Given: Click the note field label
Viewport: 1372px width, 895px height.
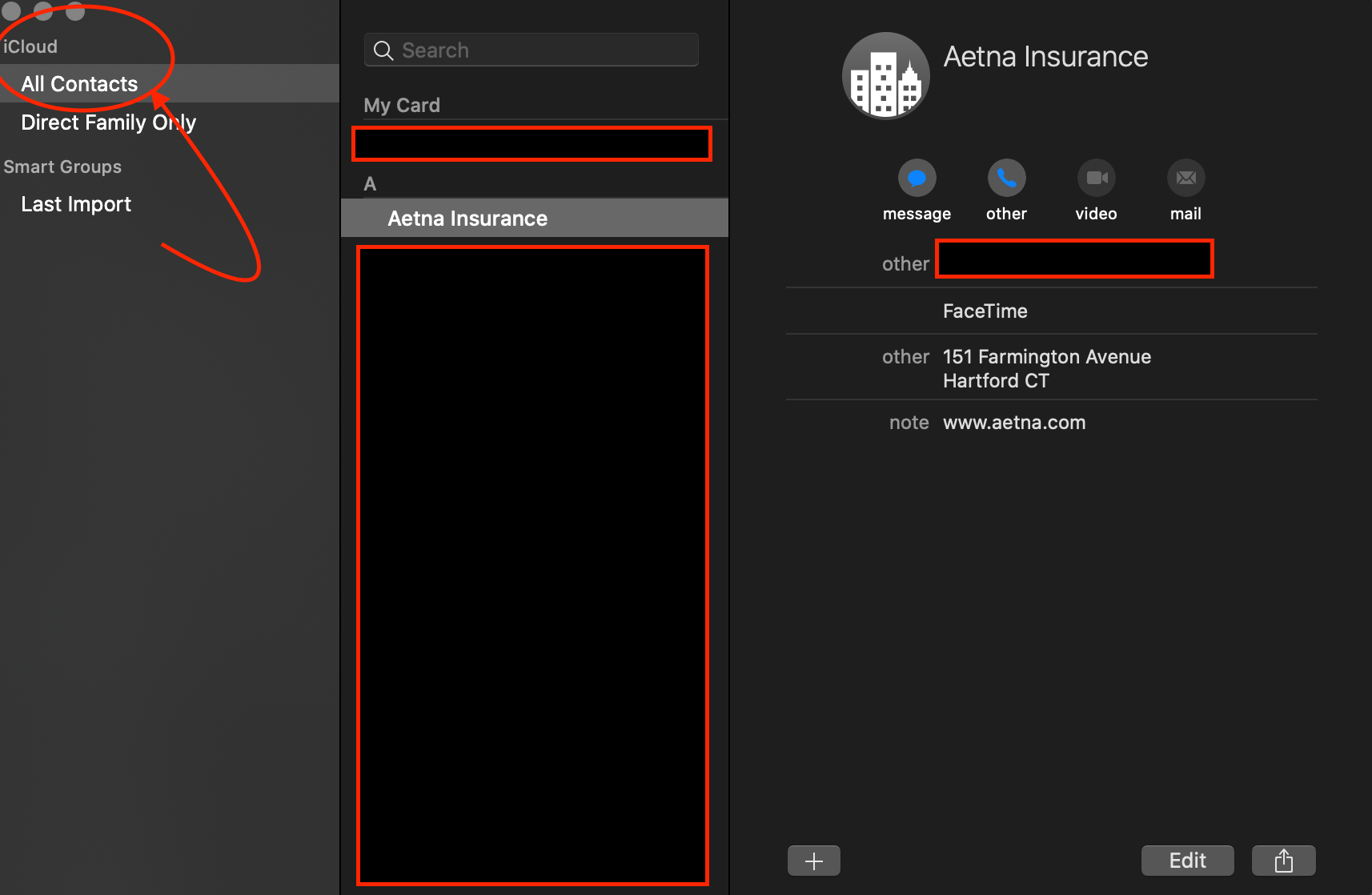Looking at the screenshot, I should 909,423.
